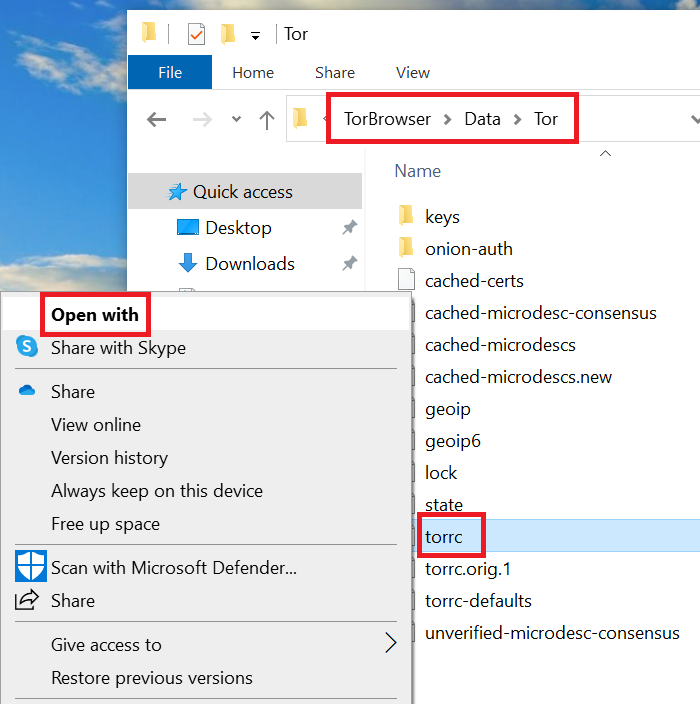Select the lock file

click(x=441, y=473)
